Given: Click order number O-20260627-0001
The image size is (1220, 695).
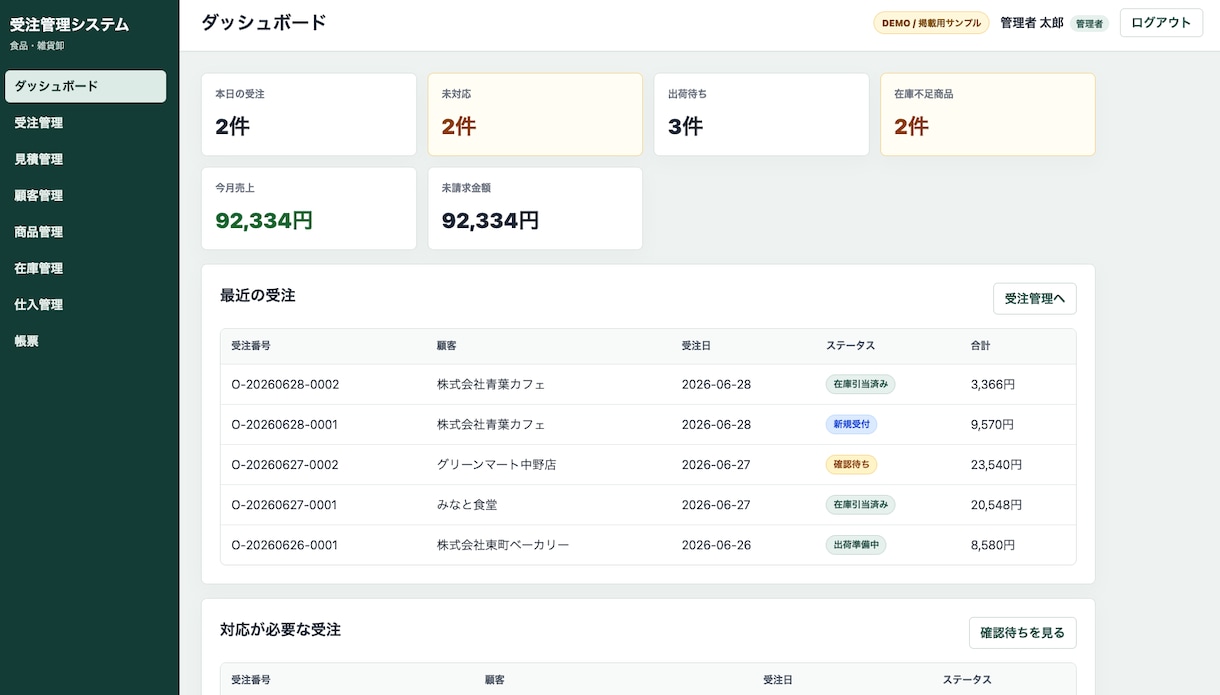Looking at the screenshot, I should [284, 505].
